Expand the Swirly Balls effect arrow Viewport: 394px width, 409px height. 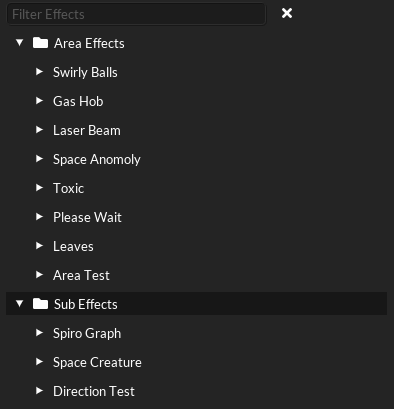(39, 72)
